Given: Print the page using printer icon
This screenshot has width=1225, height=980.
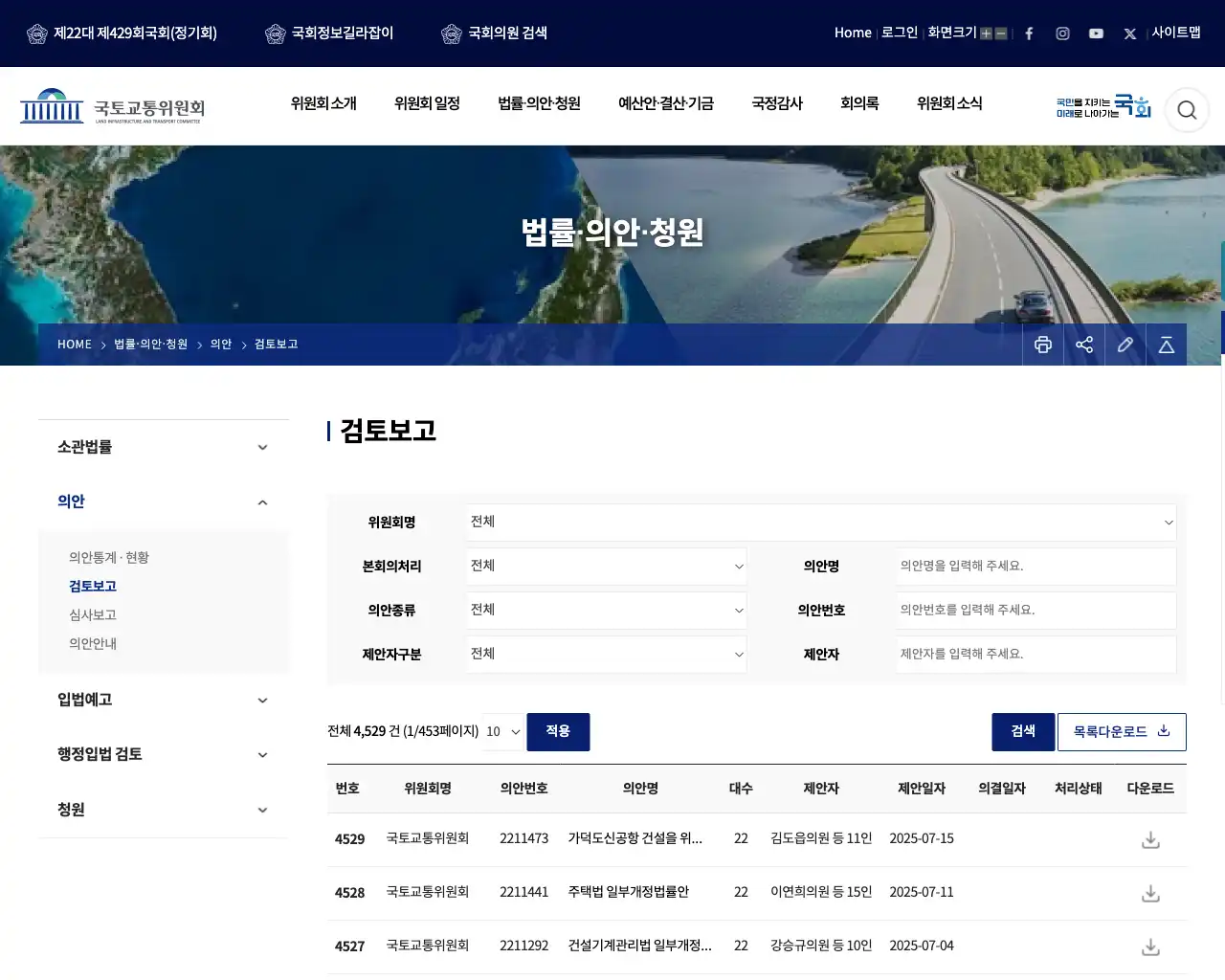Looking at the screenshot, I should click(x=1043, y=345).
